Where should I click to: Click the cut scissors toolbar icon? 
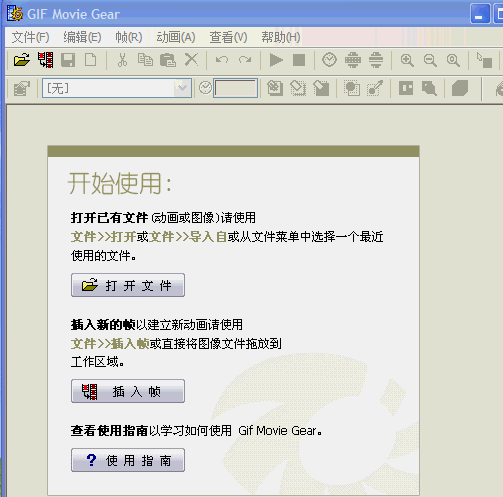(x=122, y=60)
